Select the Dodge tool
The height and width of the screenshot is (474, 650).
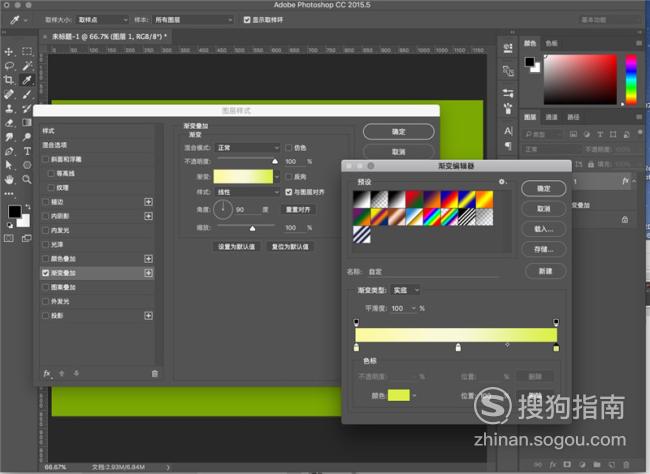coord(27,137)
